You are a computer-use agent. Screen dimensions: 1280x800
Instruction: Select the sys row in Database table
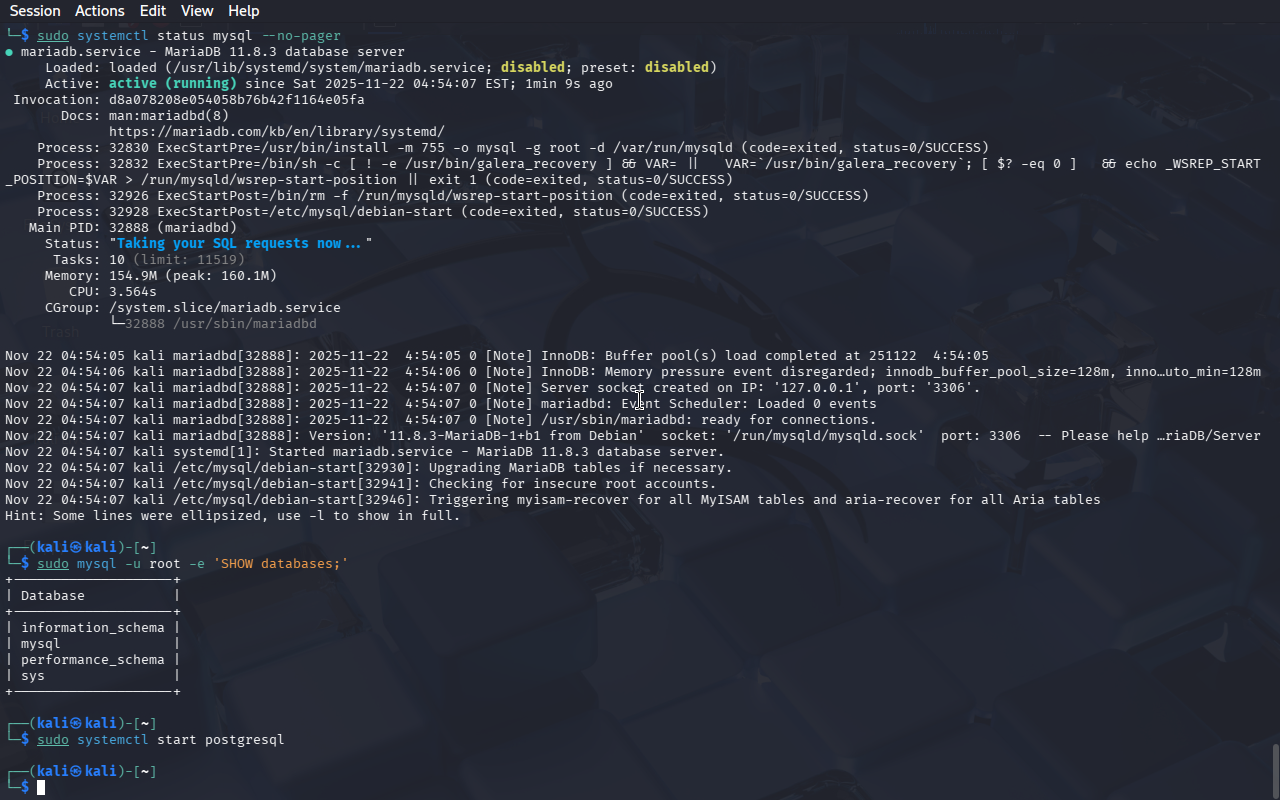click(33, 676)
